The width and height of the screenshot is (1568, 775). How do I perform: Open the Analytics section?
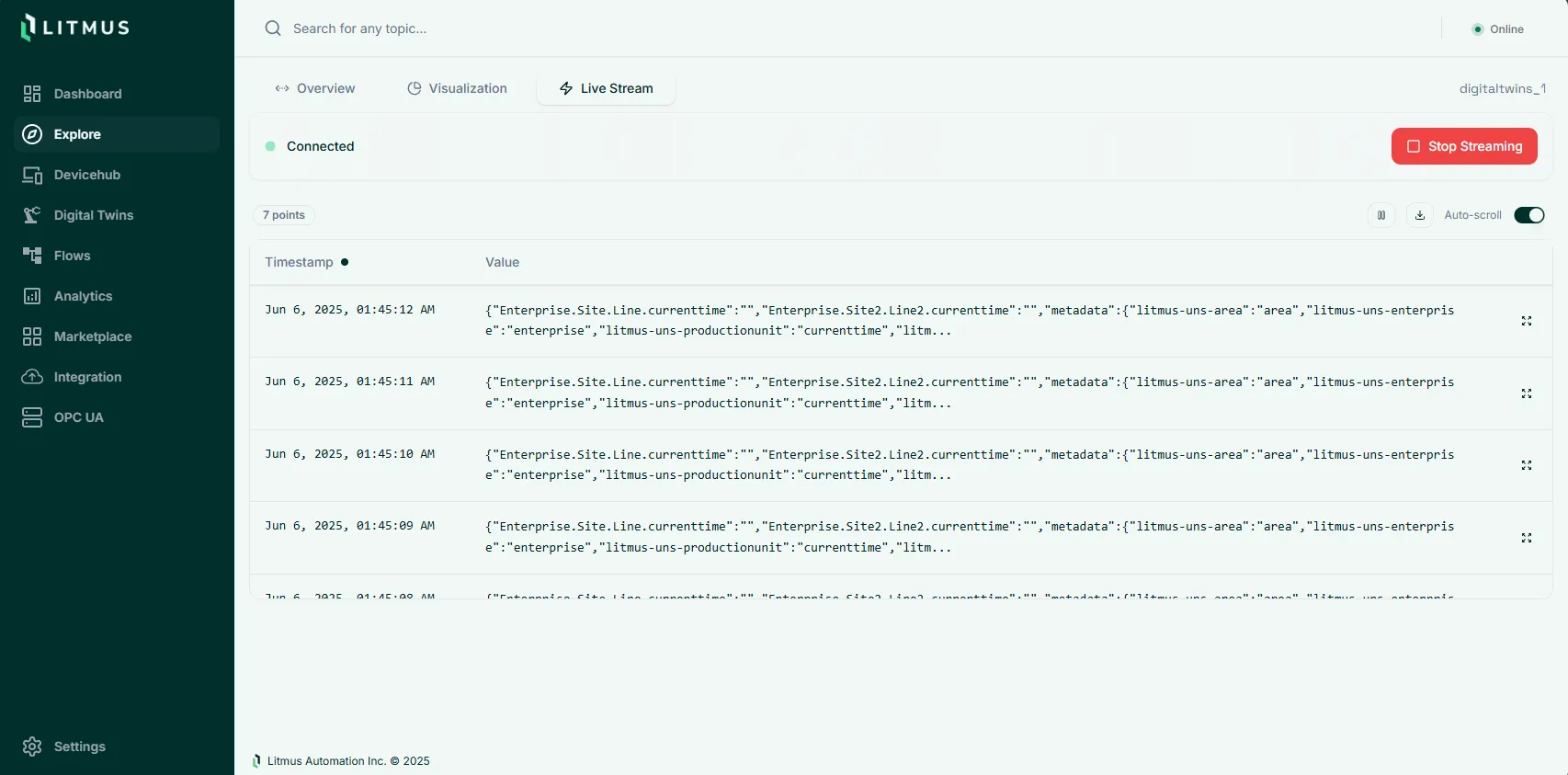(x=117, y=296)
